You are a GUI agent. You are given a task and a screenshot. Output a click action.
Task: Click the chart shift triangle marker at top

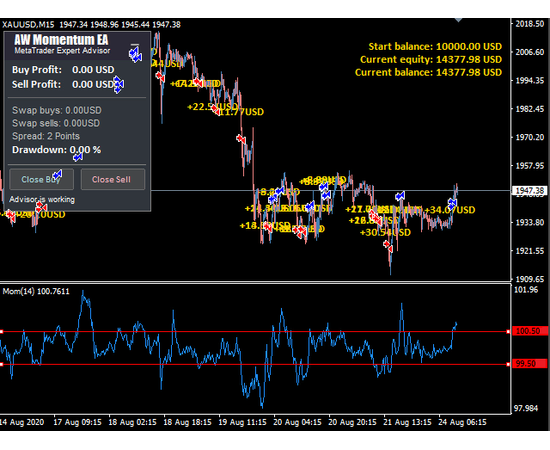coord(458,20)
